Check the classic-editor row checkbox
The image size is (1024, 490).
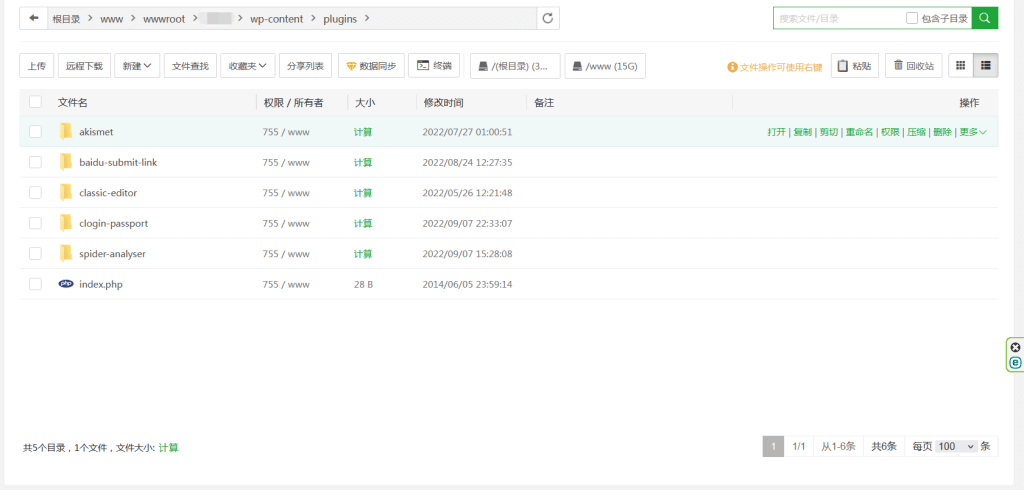[x=35, y=193]
